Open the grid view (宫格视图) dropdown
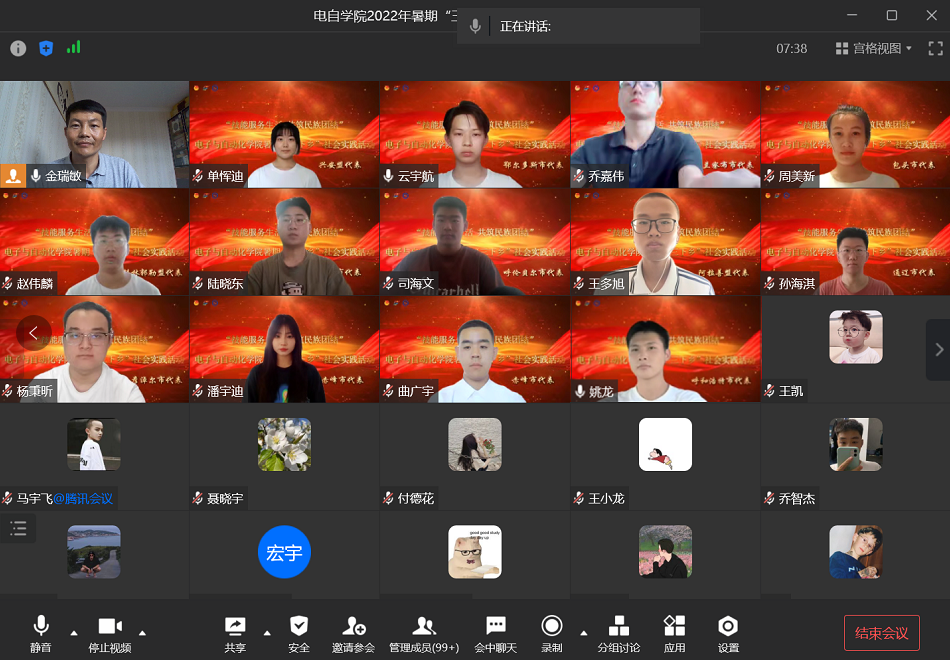The height and width of the screenshot is (660, 950). (873, 48)
